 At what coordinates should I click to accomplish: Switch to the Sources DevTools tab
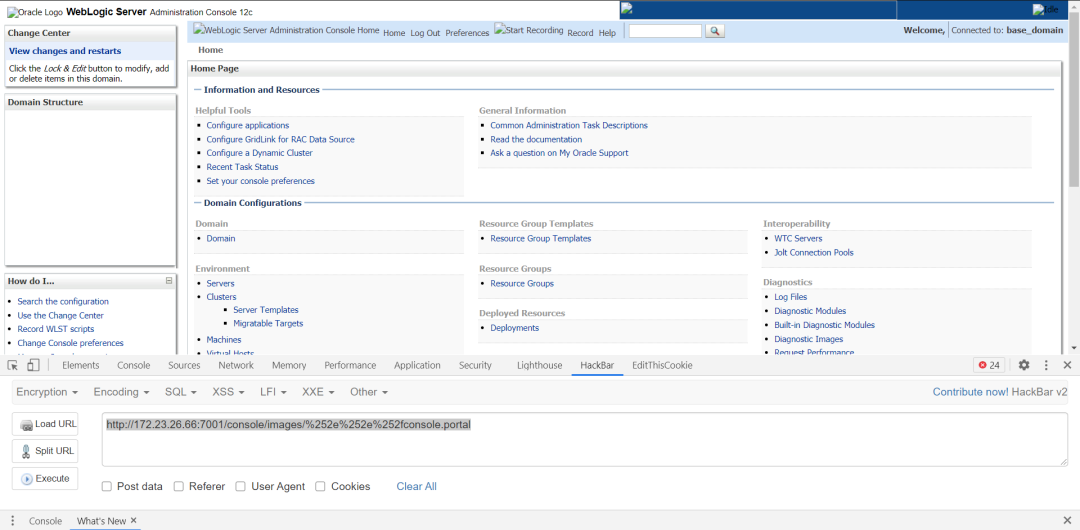point(184,365)
